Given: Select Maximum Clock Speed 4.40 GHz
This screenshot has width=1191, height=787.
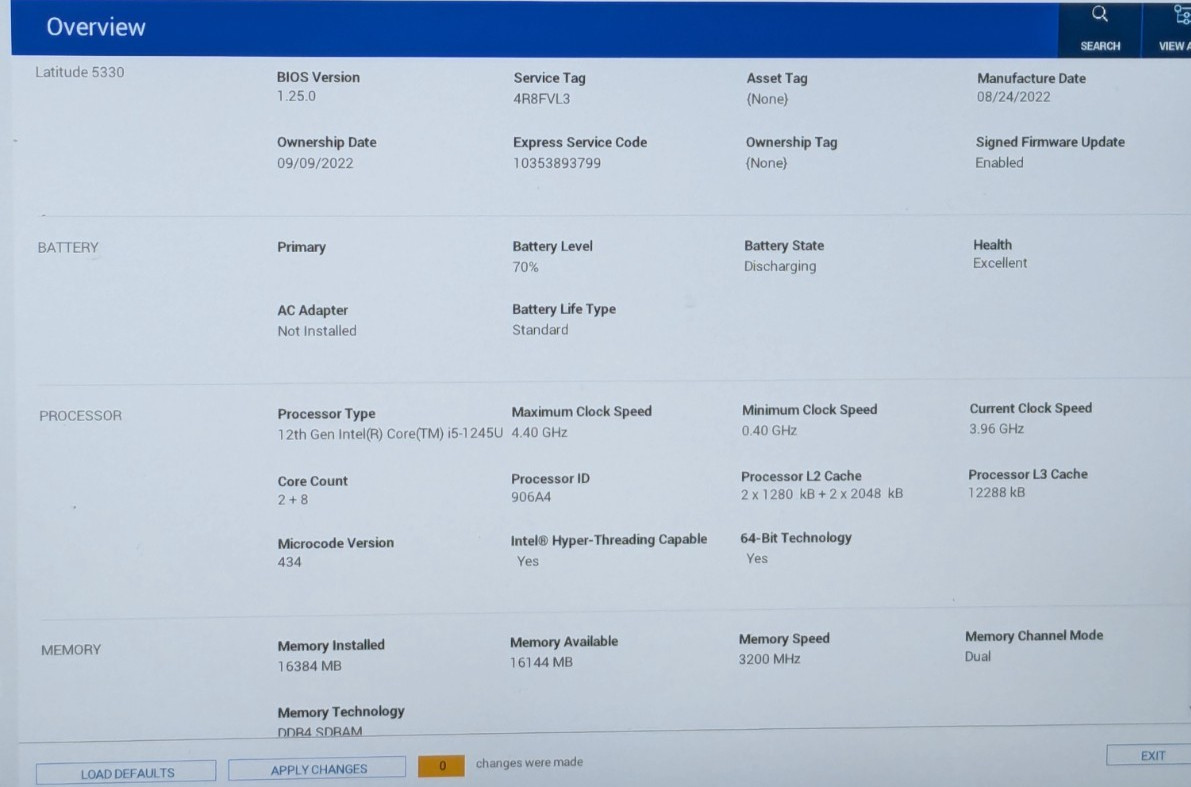Looking at the screenshot, I should [x=539, y=432].
